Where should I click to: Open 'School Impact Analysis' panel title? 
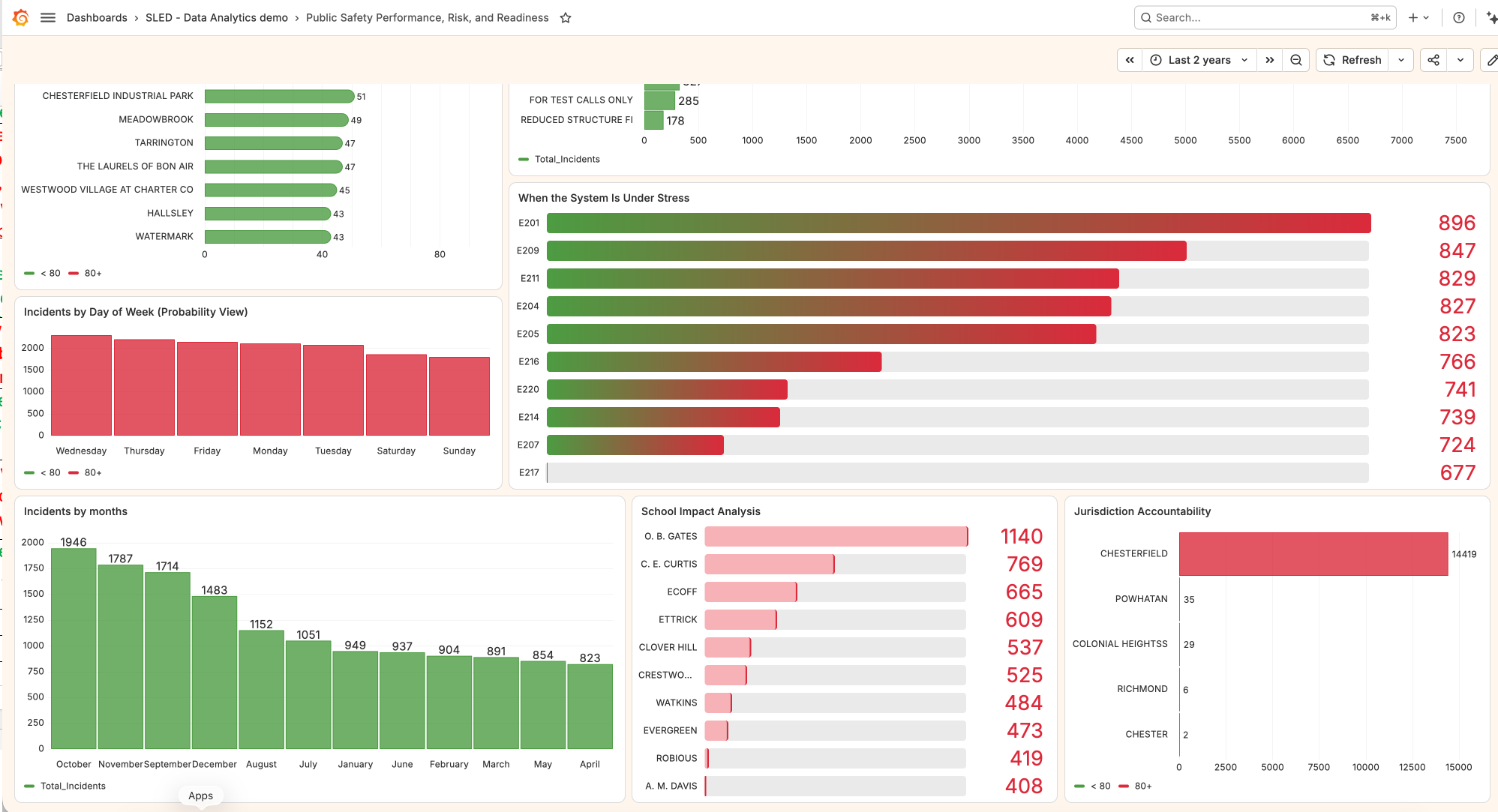701,511
